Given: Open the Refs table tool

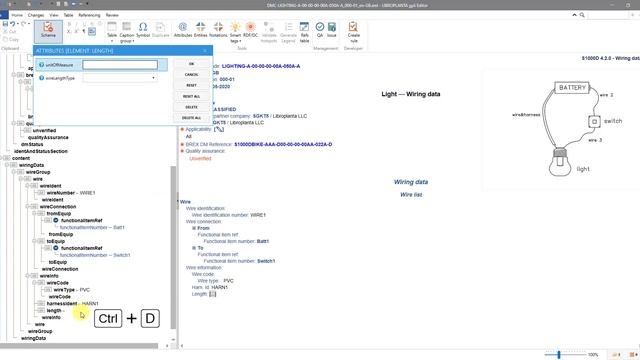Looking at the screenshot, I should click(304, 32).
